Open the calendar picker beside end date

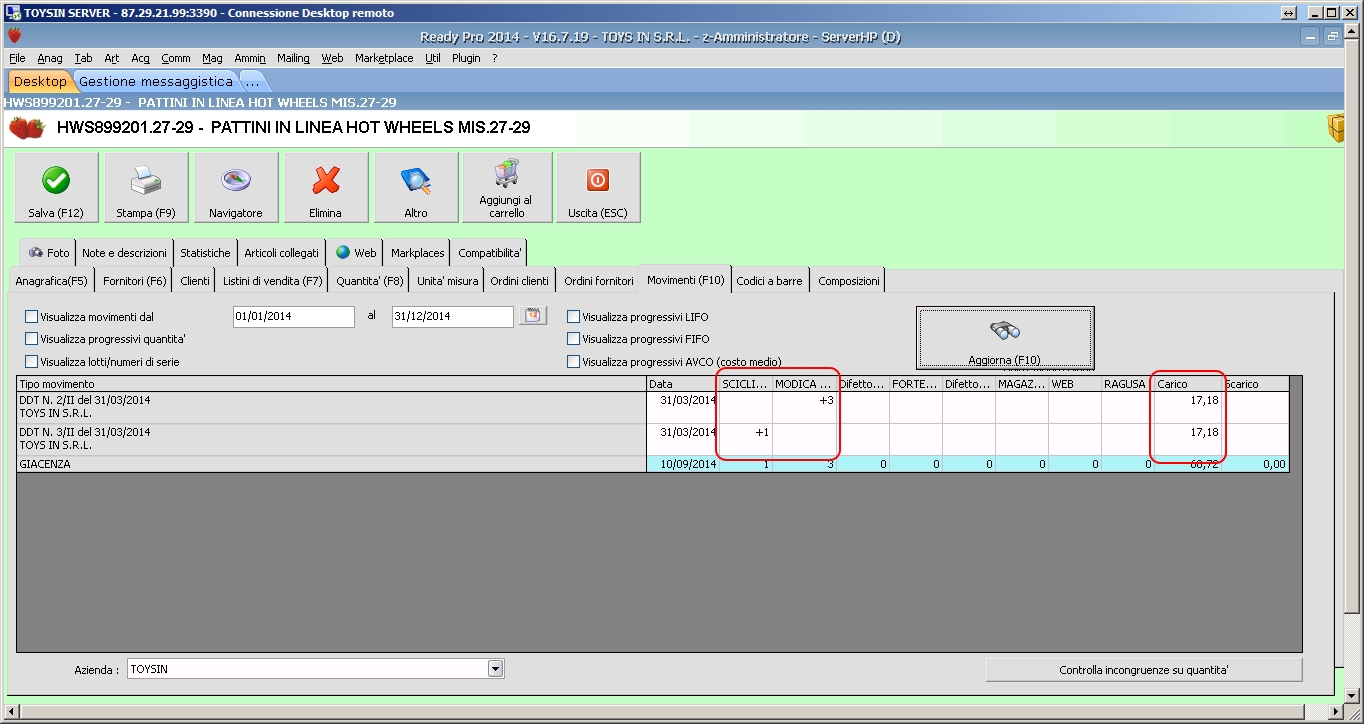click(x=534, y=316)
